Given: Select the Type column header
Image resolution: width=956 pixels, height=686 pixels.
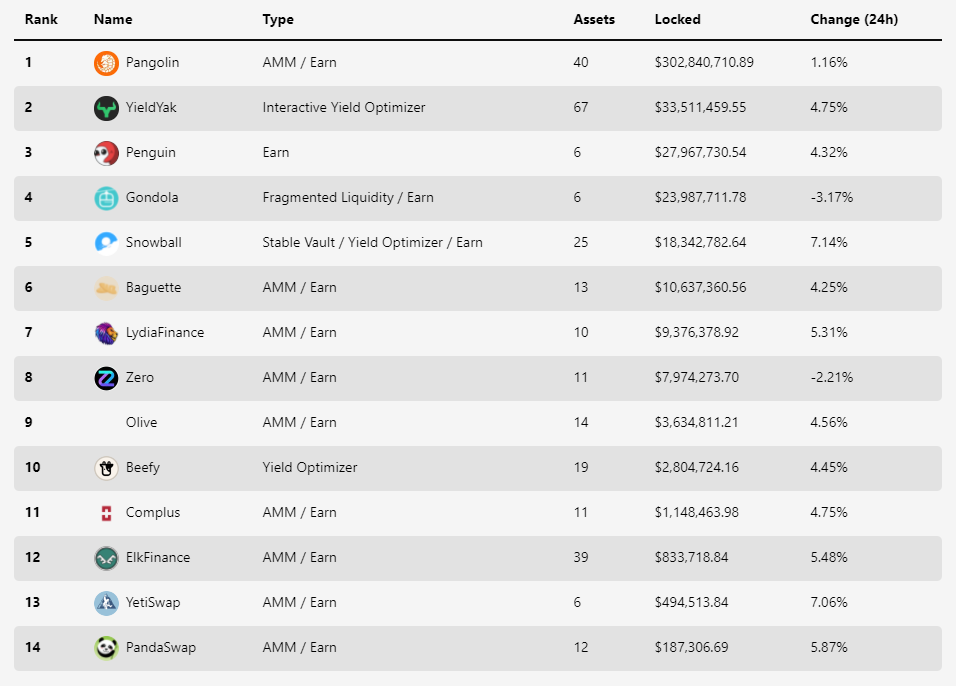Looking at the screenshot, I should point(278,19).
